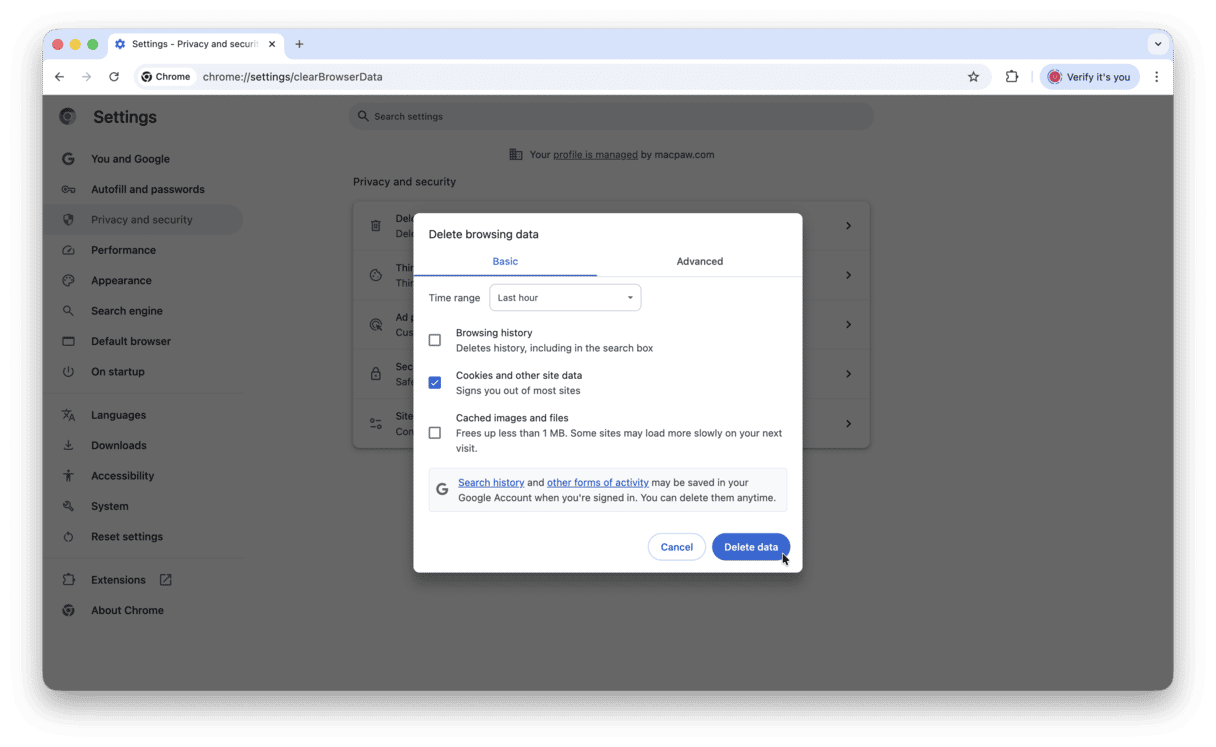Screen dimensions: 1216x747
Task: Expand the Third-party cookies row chevron
Action: (848, 274)
